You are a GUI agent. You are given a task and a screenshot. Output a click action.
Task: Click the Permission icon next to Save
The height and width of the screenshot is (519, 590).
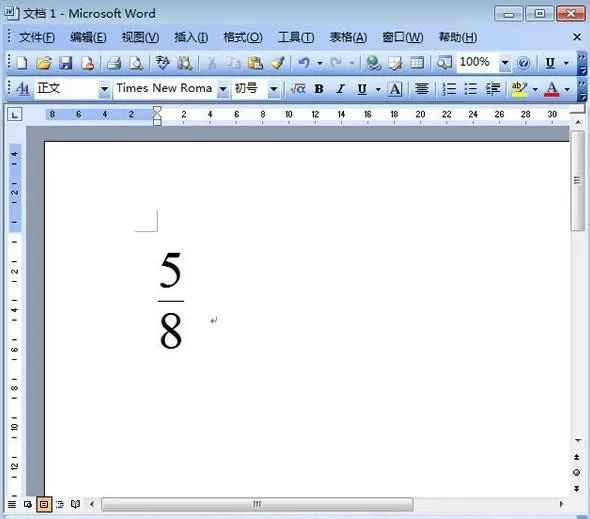pyautogui.click(x=88, y=63)
